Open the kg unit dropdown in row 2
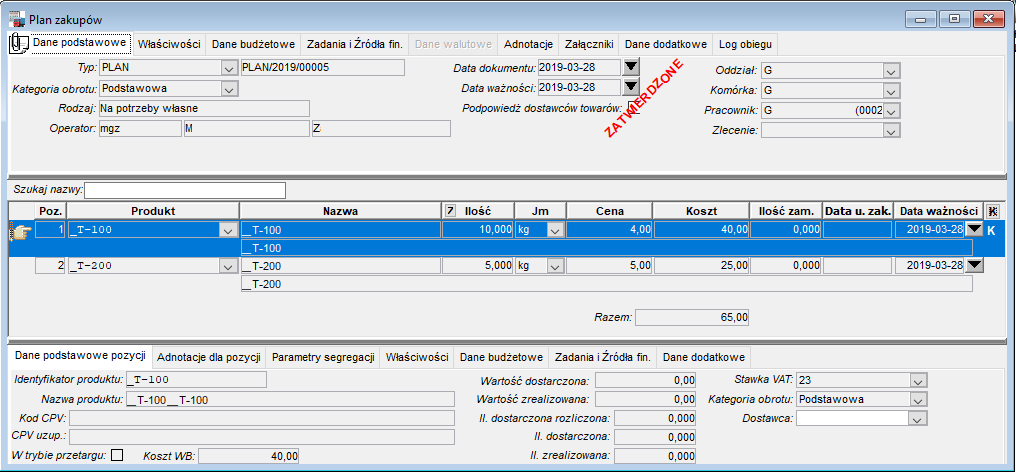This screenshot has height=472, width=1016. (555, 265)
